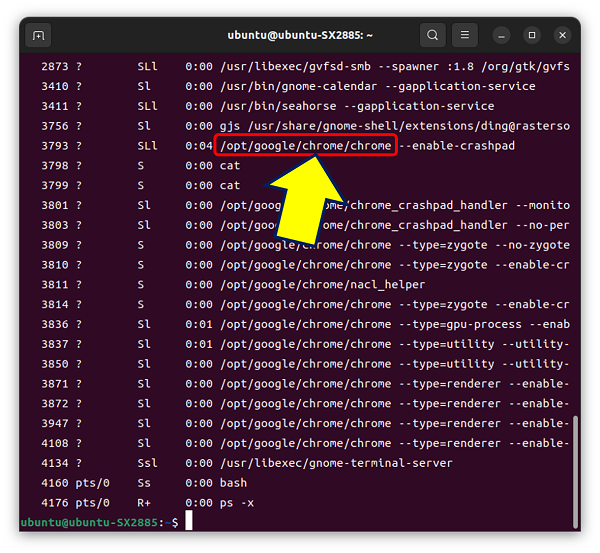Click PID 3947 renderer process line

tap(305, 424)
